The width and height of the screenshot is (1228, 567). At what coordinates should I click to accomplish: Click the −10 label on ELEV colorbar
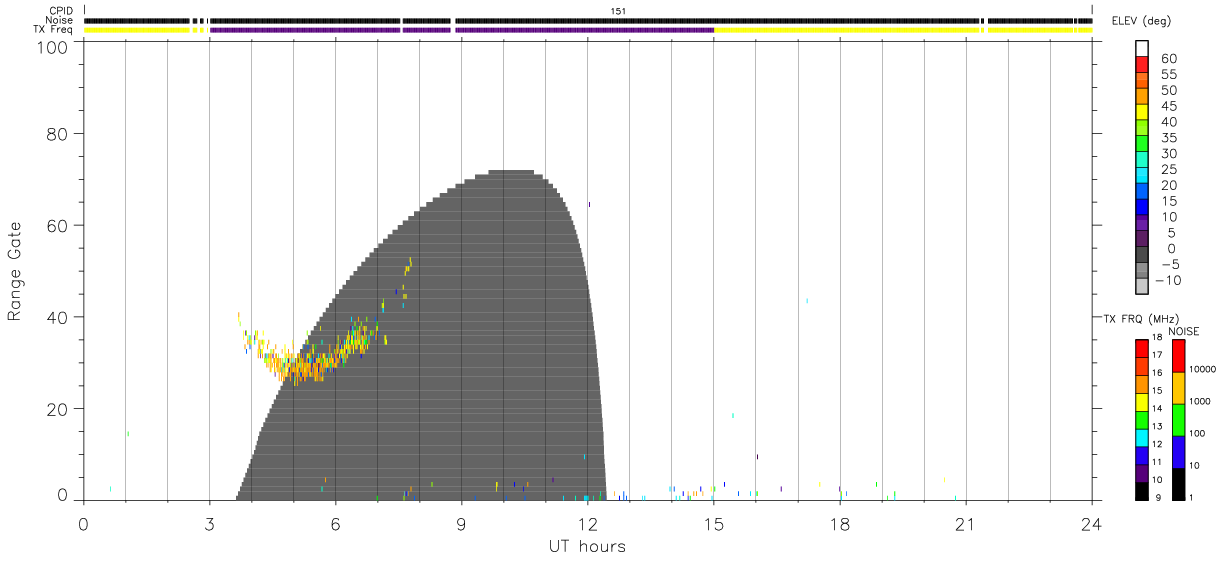1169,281
